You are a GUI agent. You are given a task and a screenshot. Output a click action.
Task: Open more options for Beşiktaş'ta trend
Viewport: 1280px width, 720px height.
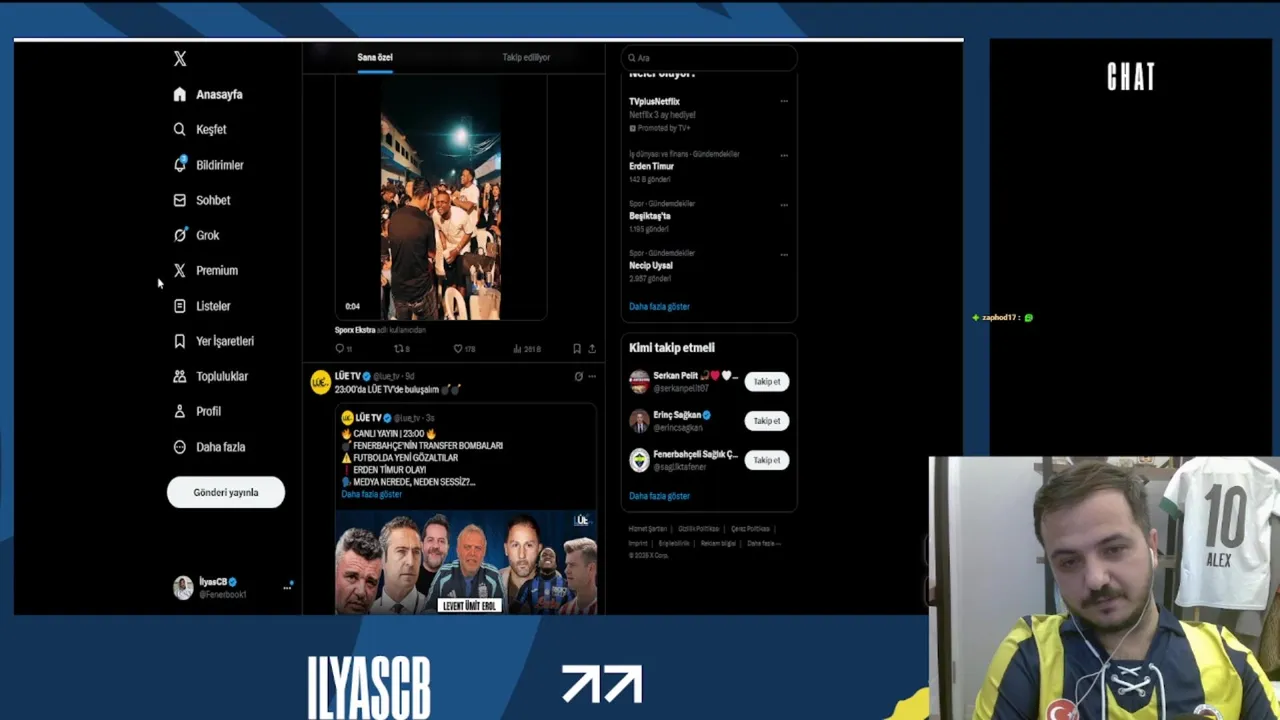784,205
